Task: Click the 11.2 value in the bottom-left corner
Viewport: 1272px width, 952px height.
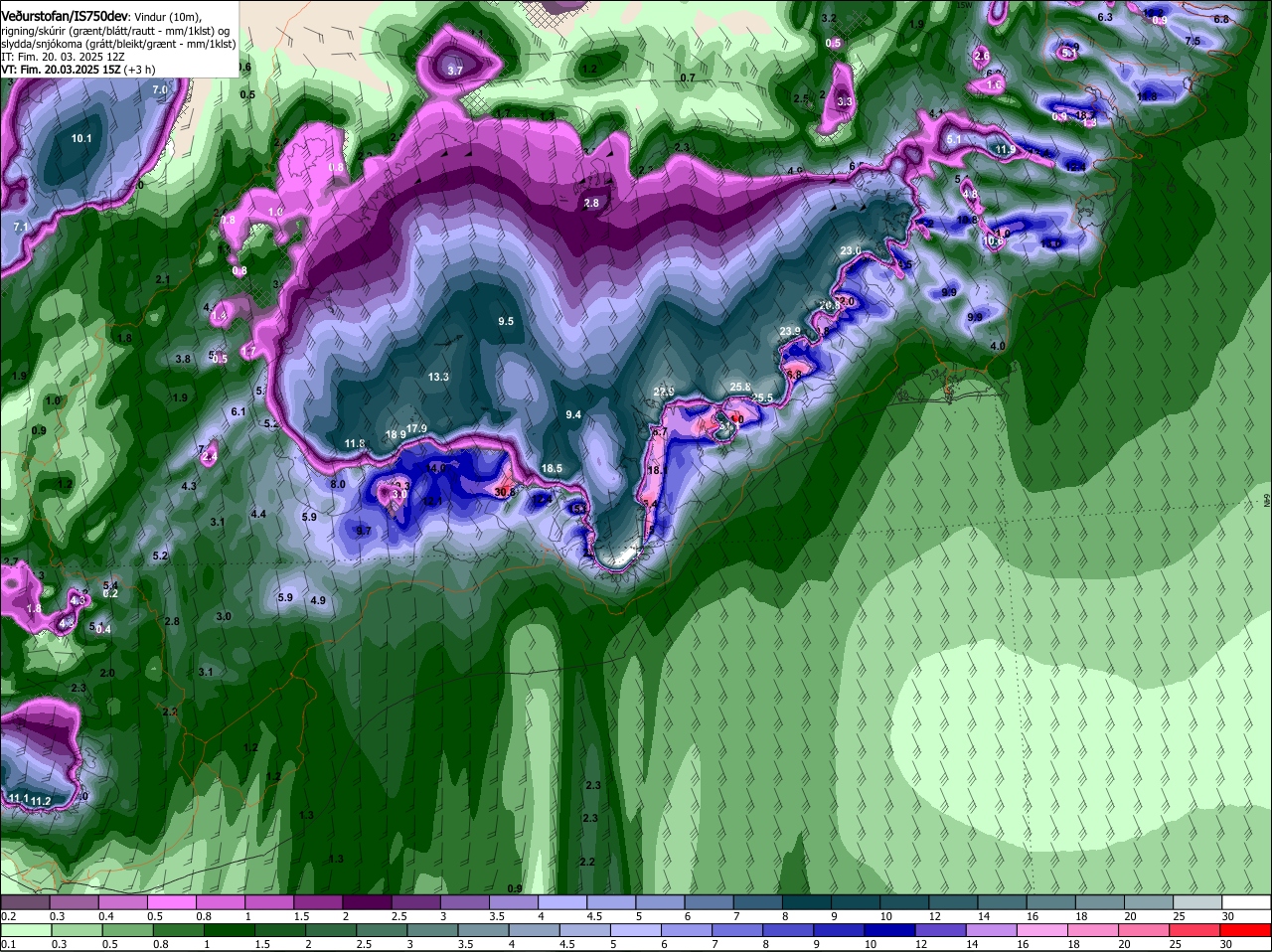Action: coord(41,801)
